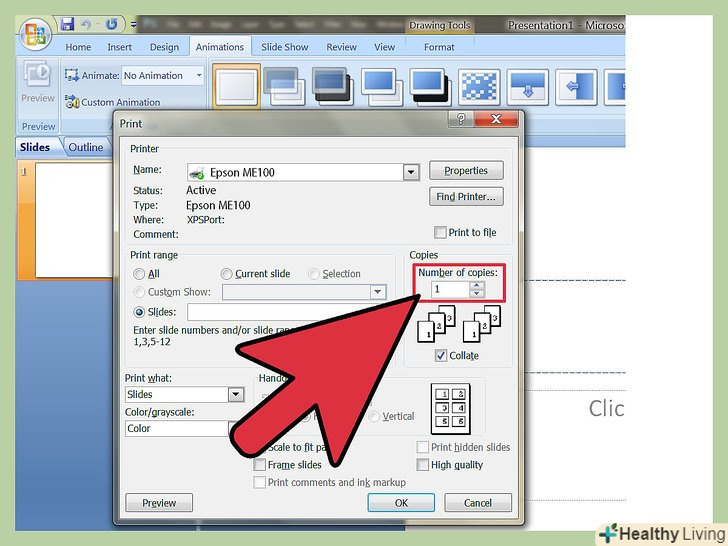Select the Fade Smoothly transition

284,86
